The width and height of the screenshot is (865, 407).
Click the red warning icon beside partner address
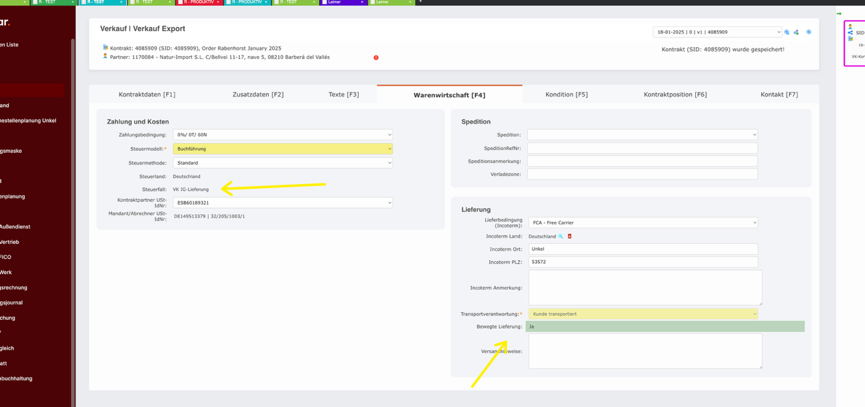click(376, 58)
